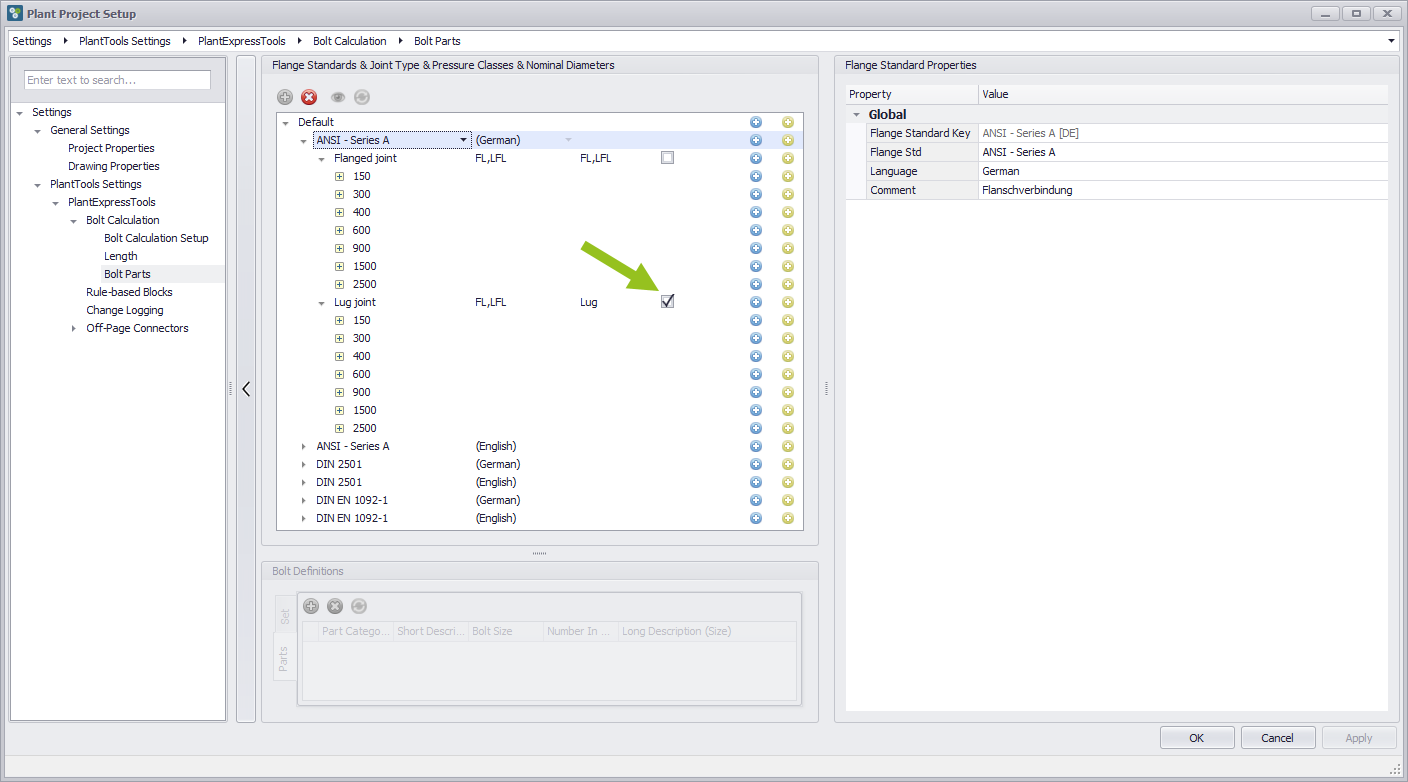Click yellow plus in Lug joint 1500 row

point(788,410)
